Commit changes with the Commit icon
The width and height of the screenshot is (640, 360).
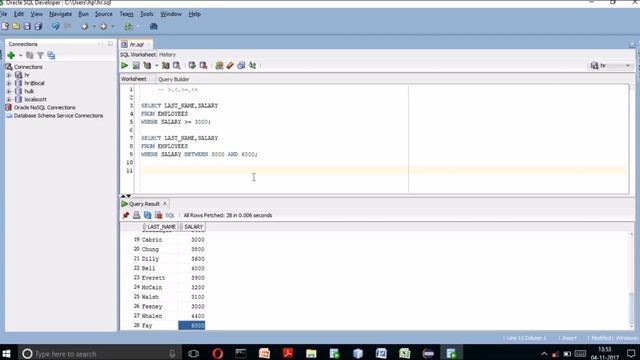pyautogui.click(x=191, y=66)
